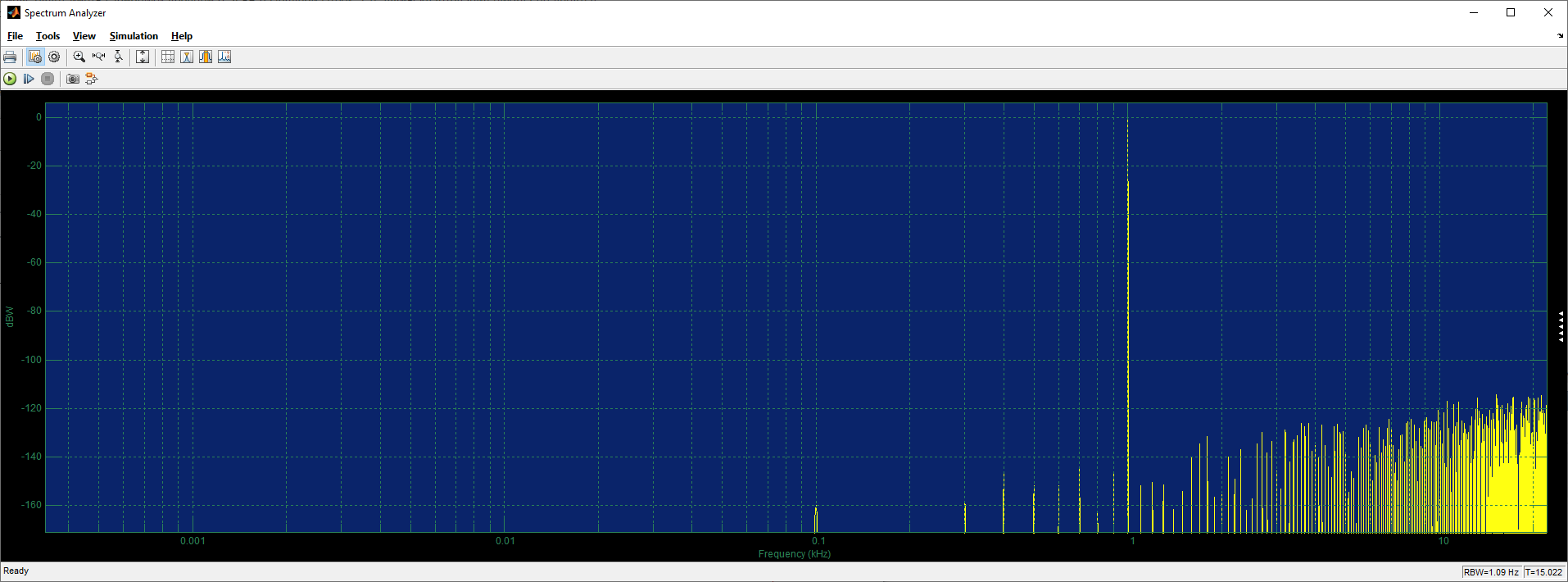
Task: Click the -160 y-axis tick label
Action: point(31,505)
